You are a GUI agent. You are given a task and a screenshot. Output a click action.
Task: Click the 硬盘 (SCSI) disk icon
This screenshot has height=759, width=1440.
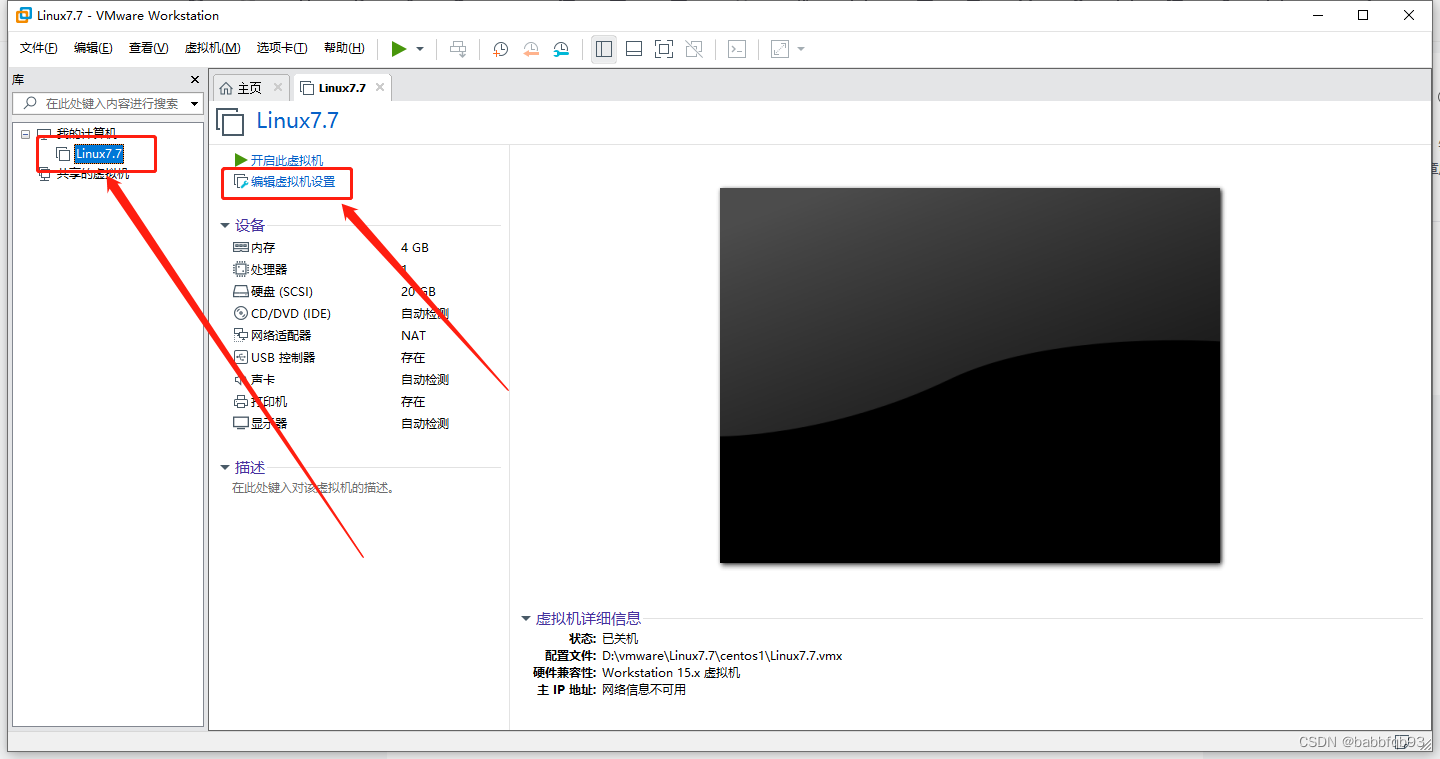[x=240, y=292]
